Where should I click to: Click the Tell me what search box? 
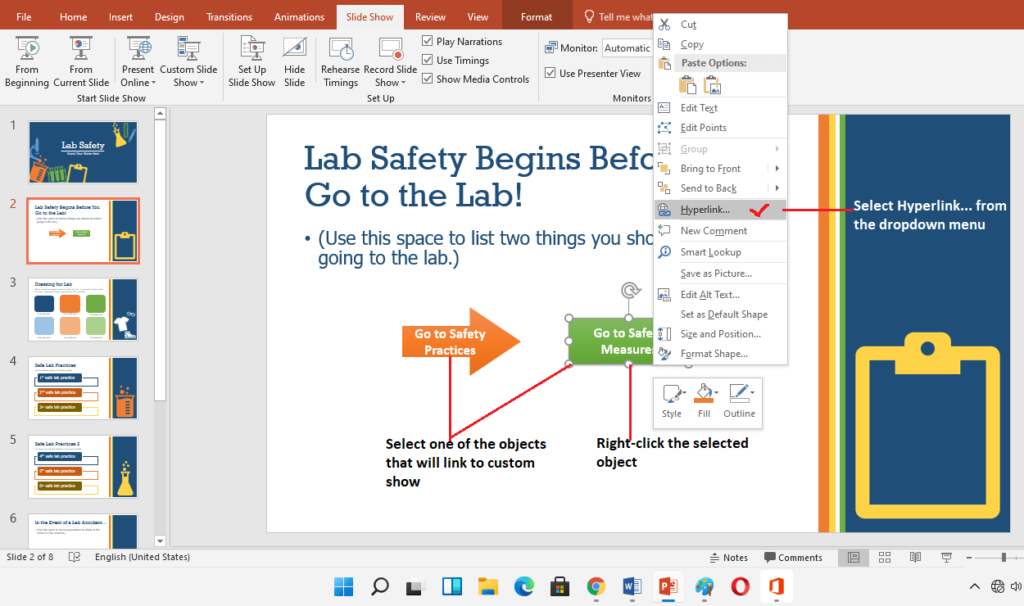point(618,17)
